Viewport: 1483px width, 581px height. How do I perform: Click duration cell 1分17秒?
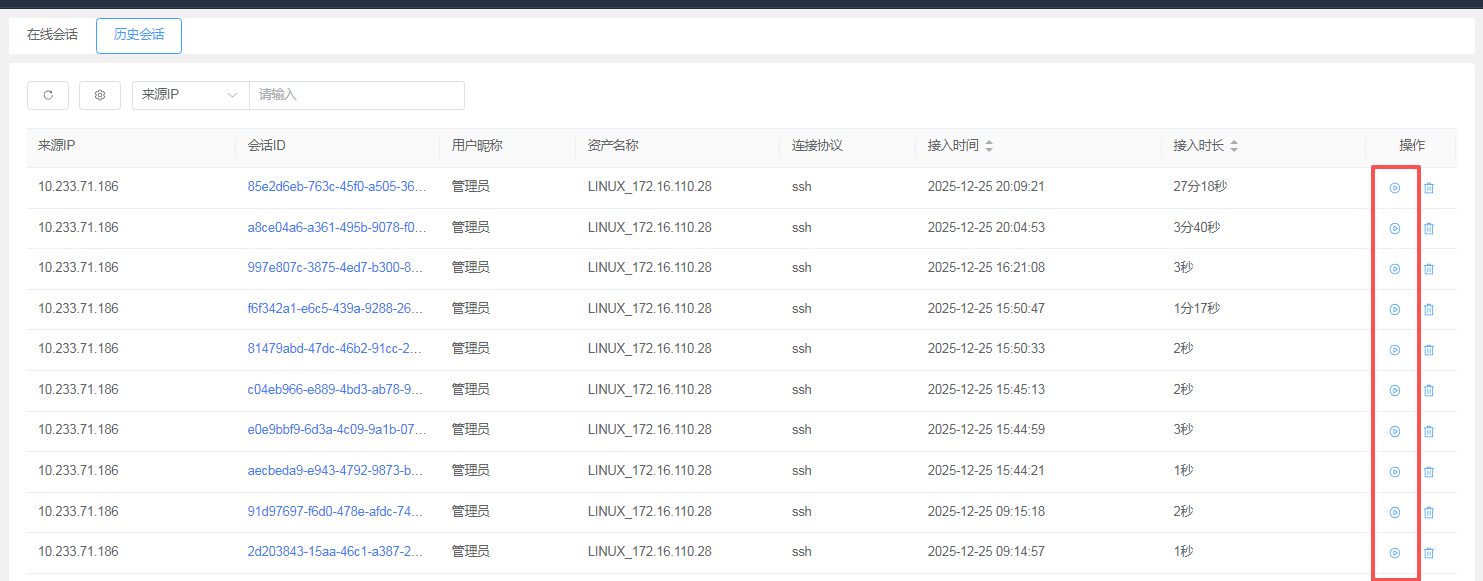pos(1197,308)
